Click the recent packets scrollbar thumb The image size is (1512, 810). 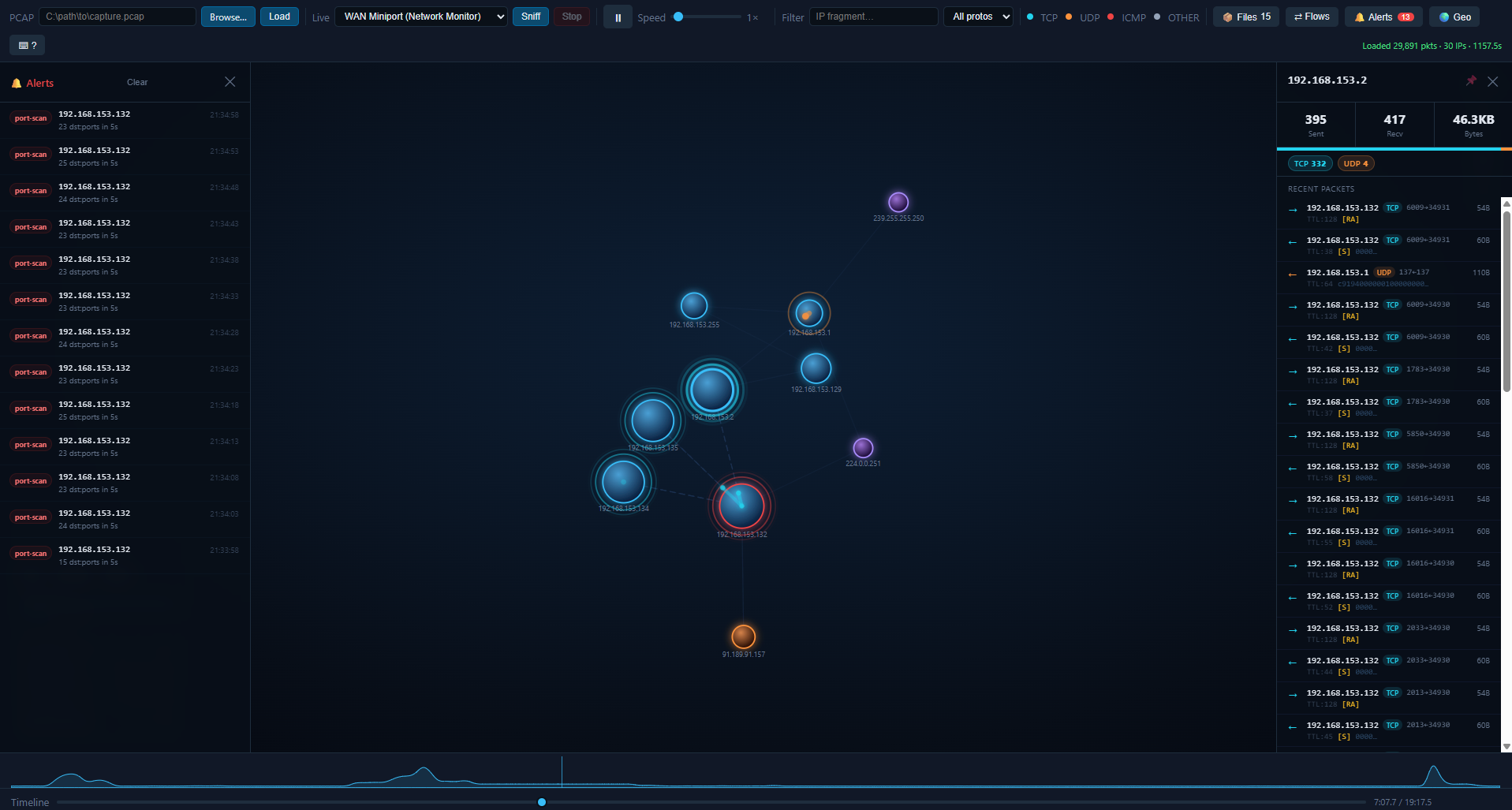(x=1506, y=300)
